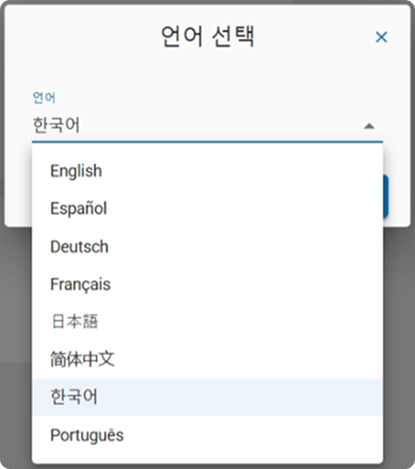415x469 pixels.
Task: Collapse the language list with the caret arrow
Action: 369,126
